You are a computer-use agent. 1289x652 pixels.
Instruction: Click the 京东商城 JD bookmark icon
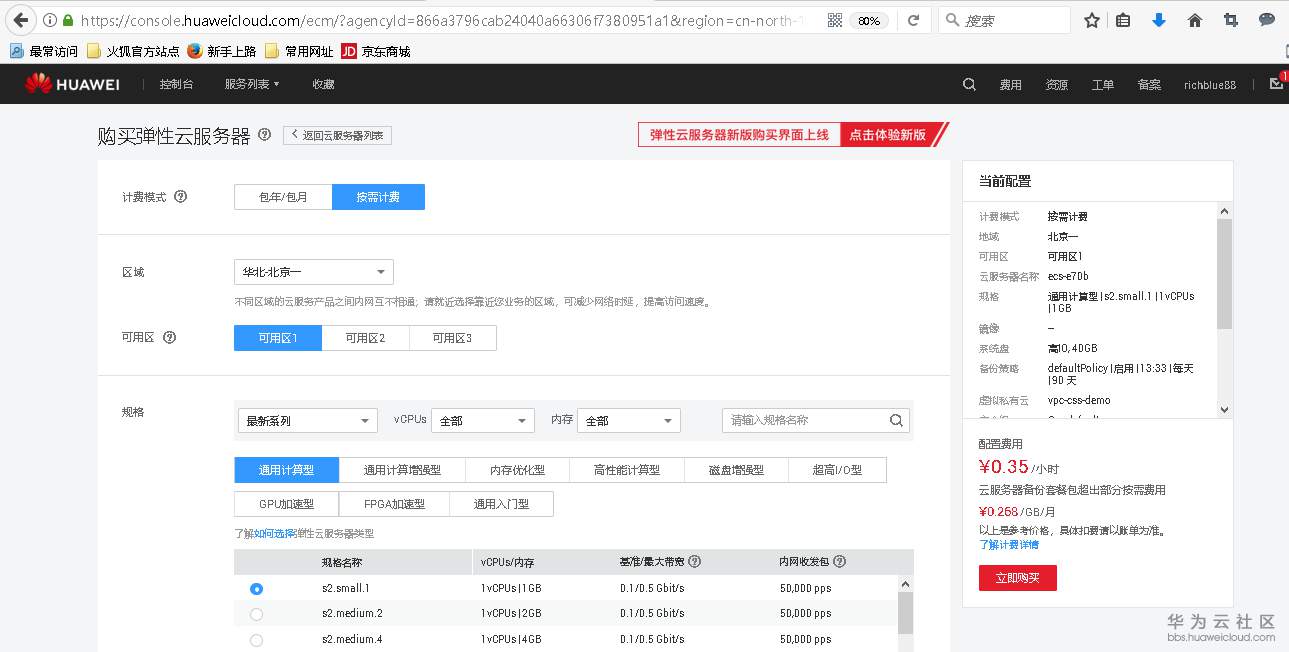[348, 50]
